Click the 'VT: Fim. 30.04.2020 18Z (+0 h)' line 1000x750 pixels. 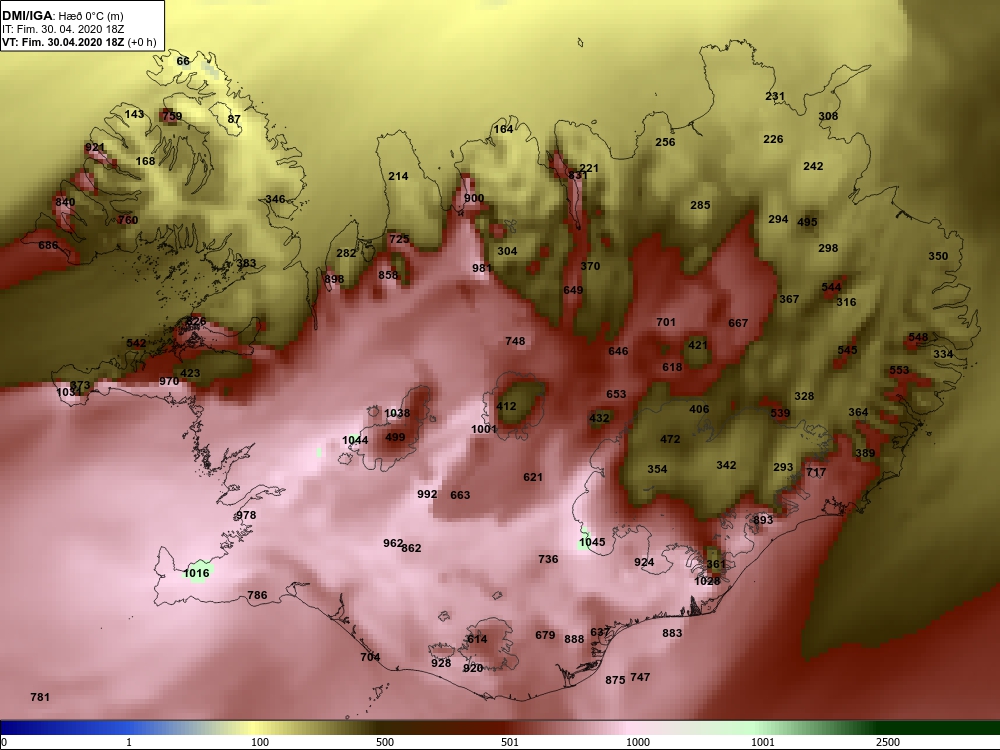78,42
